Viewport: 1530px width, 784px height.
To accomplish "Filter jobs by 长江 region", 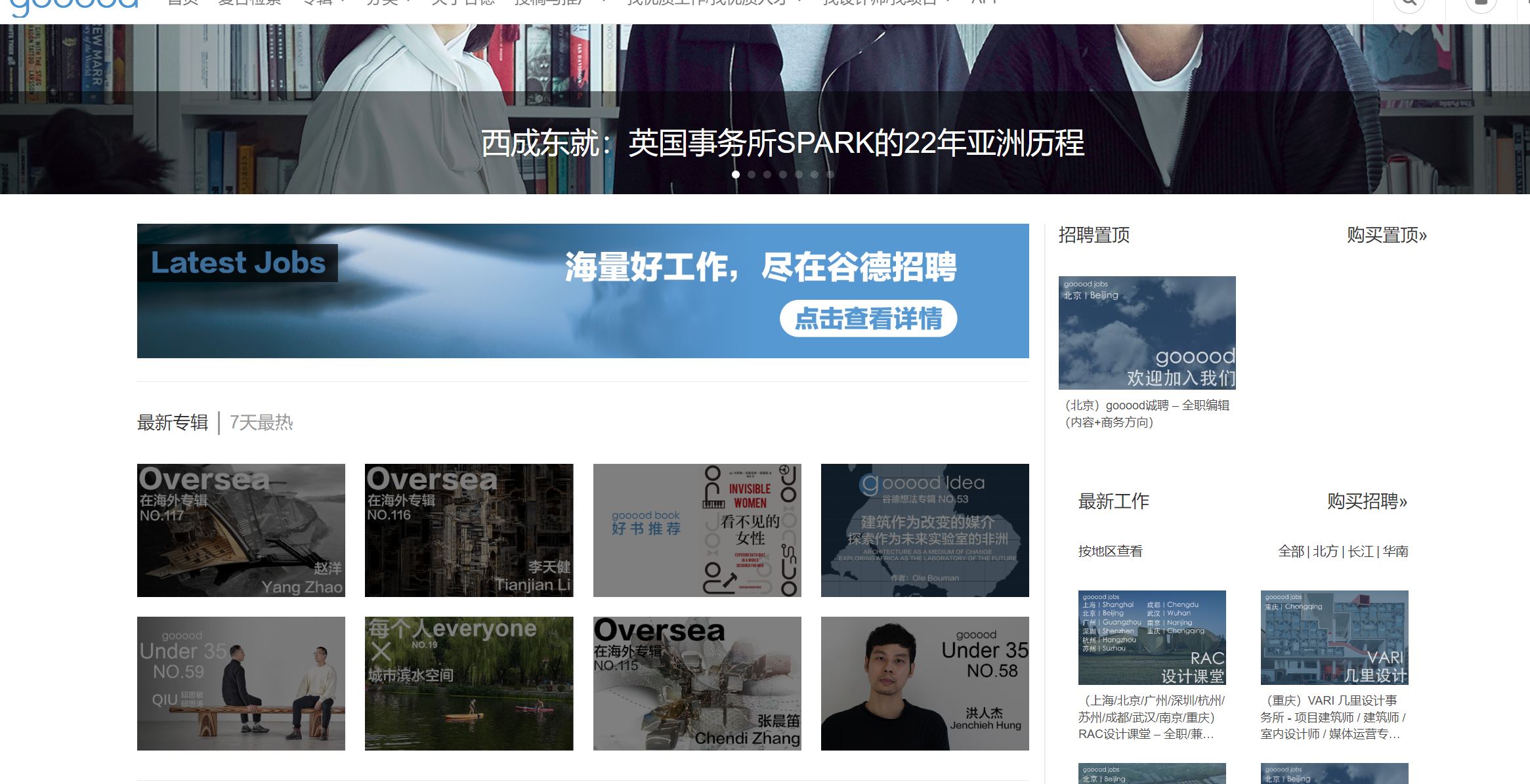I will (1361, 552).
